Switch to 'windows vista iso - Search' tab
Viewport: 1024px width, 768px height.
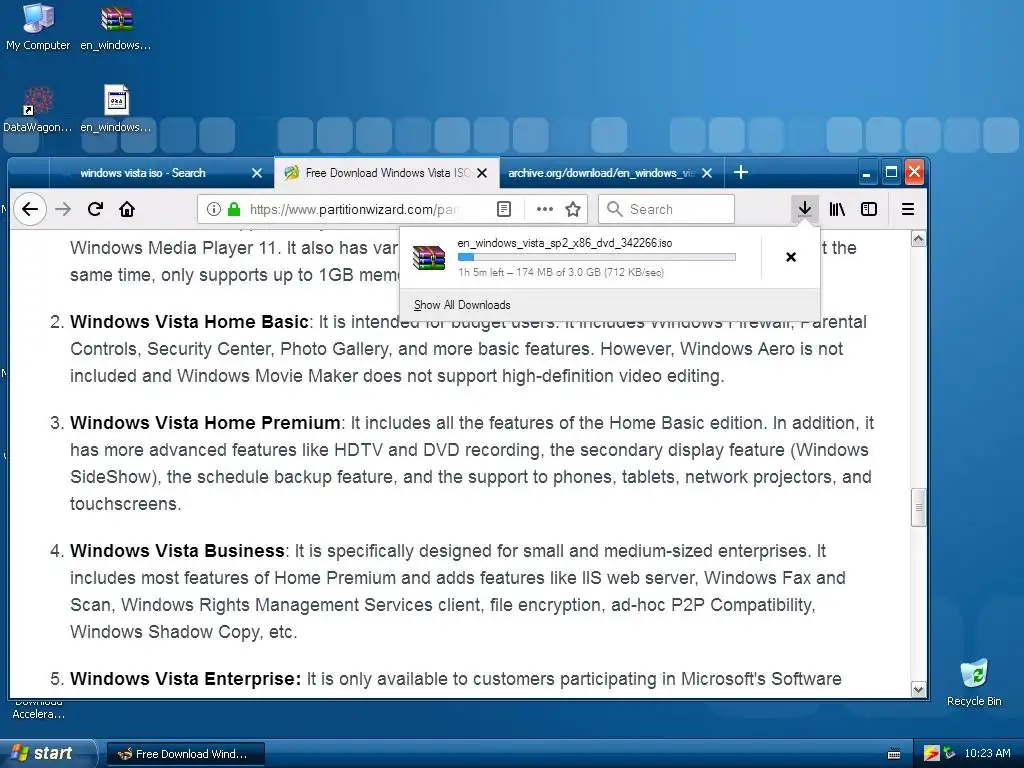[142, 173]
